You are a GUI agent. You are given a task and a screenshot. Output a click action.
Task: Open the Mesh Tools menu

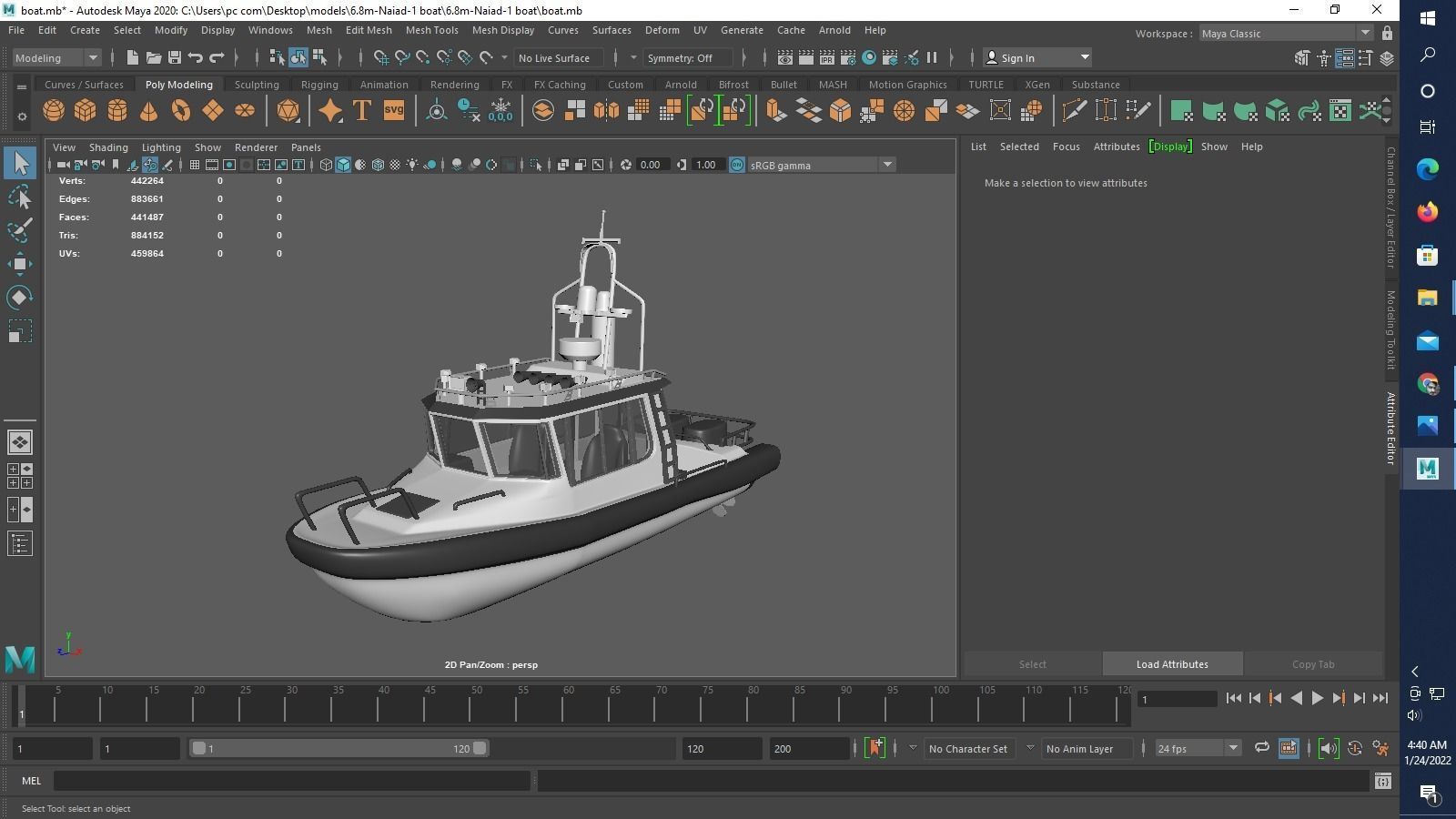tap(431, 30)
